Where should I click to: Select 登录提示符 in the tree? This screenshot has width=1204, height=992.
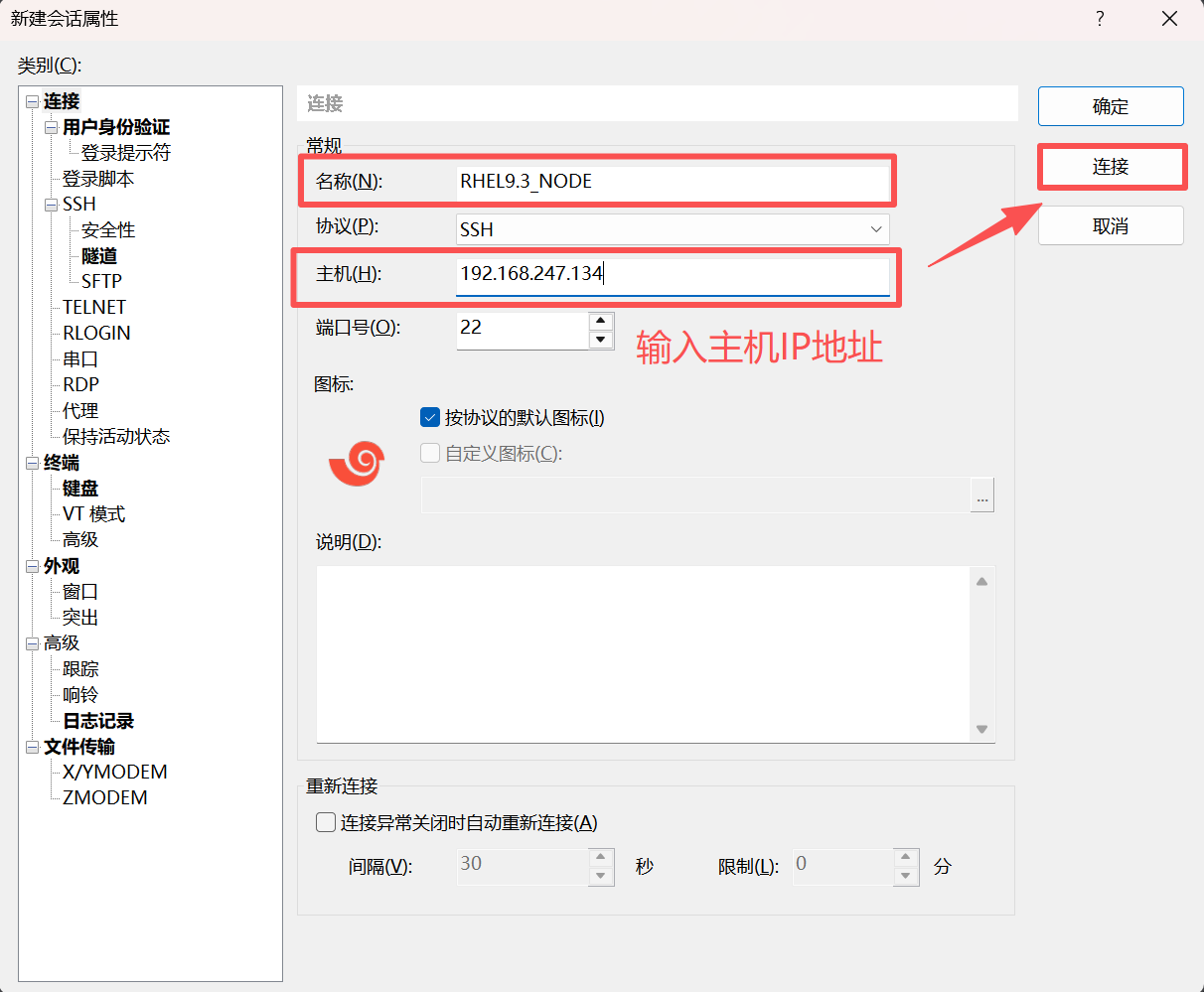click(x=126, y=153)
